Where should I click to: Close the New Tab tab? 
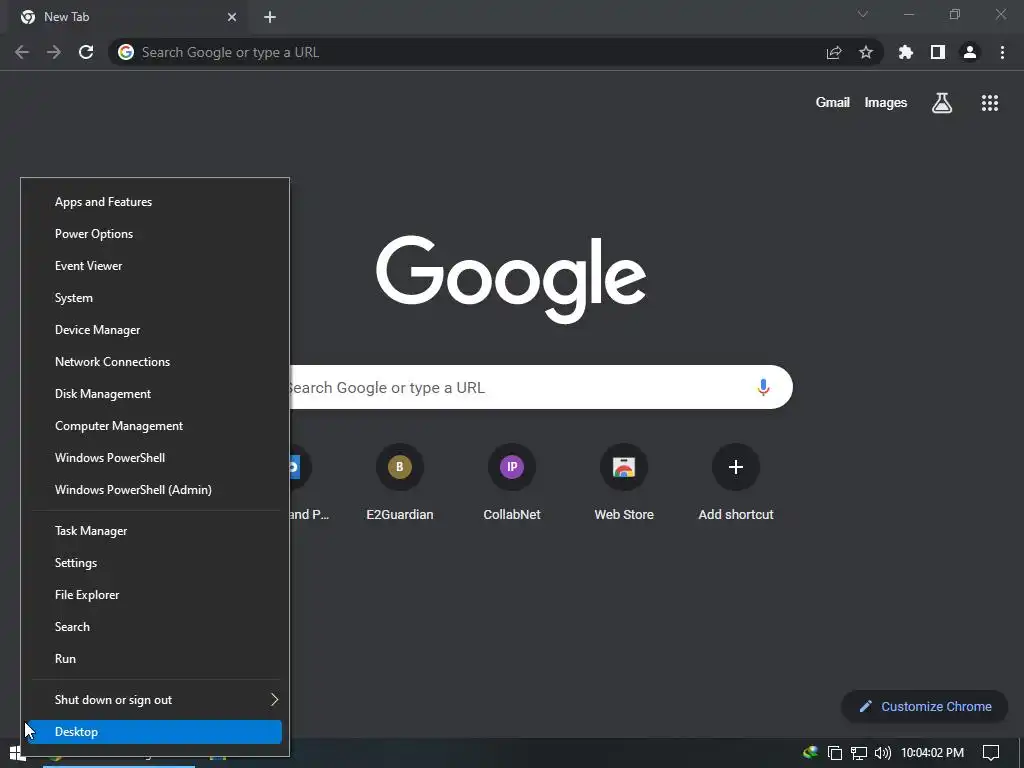click(232, 17)
